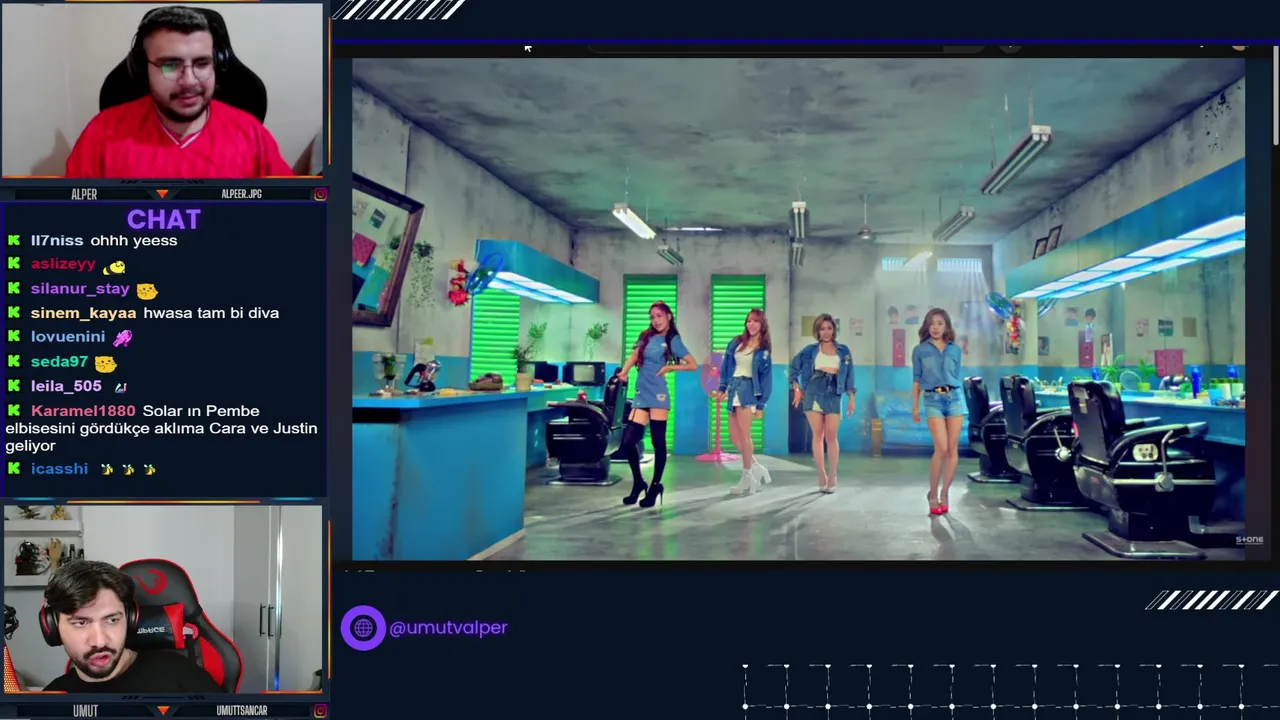
Task: Click the ALPER name label
Action: coord(84,194)
